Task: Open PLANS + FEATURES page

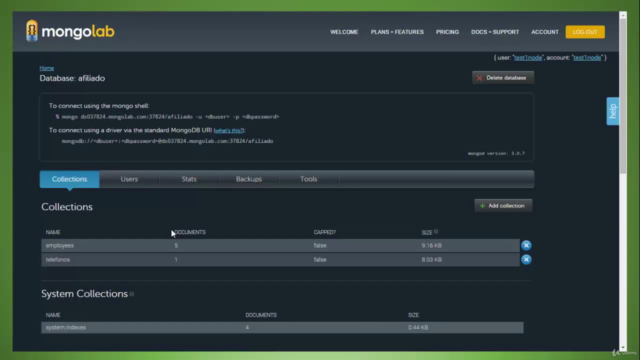Action: click(x=397, y=32)
